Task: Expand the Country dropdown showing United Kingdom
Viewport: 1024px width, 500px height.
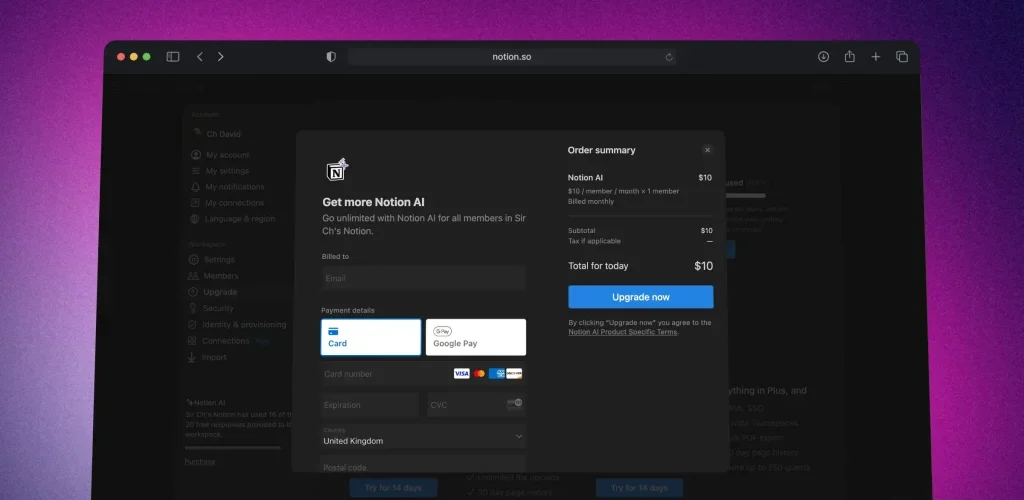Action: tap(423, 436)
